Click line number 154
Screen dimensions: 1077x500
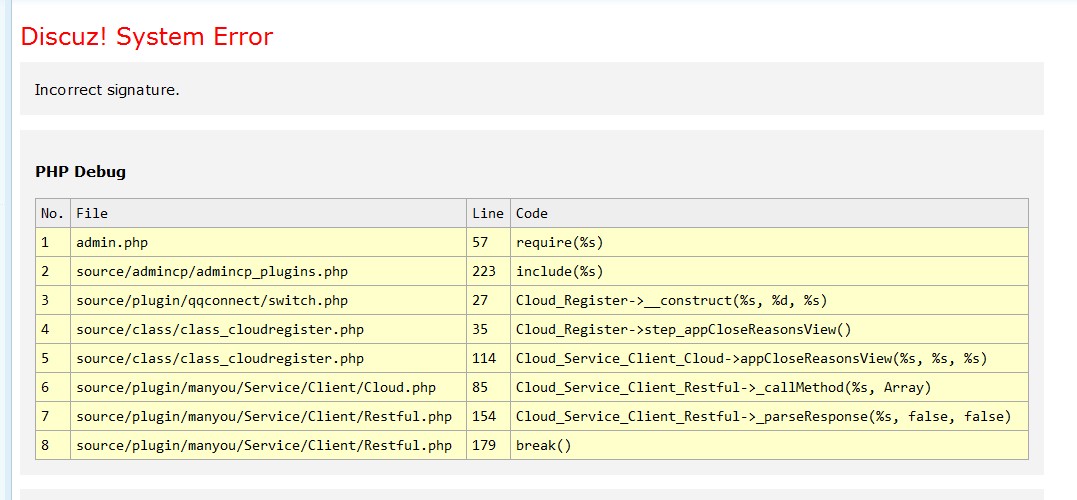click(488, 416)
